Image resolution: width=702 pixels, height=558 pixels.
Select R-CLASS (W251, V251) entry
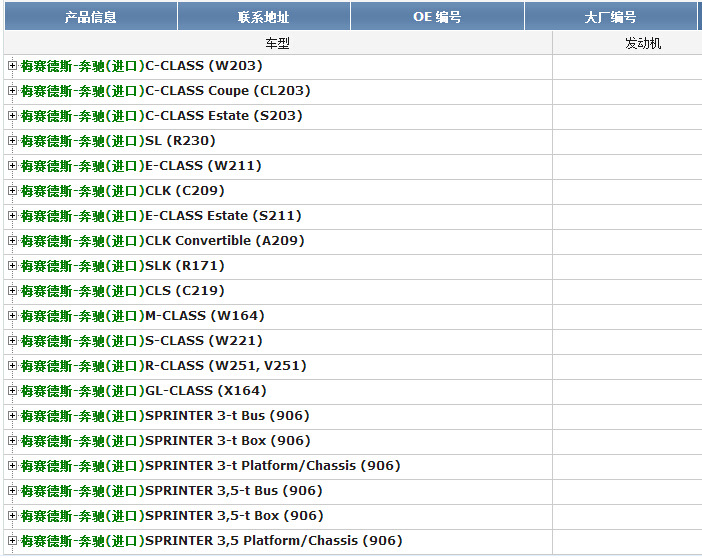pyautogui.click(x=163, y=366)
